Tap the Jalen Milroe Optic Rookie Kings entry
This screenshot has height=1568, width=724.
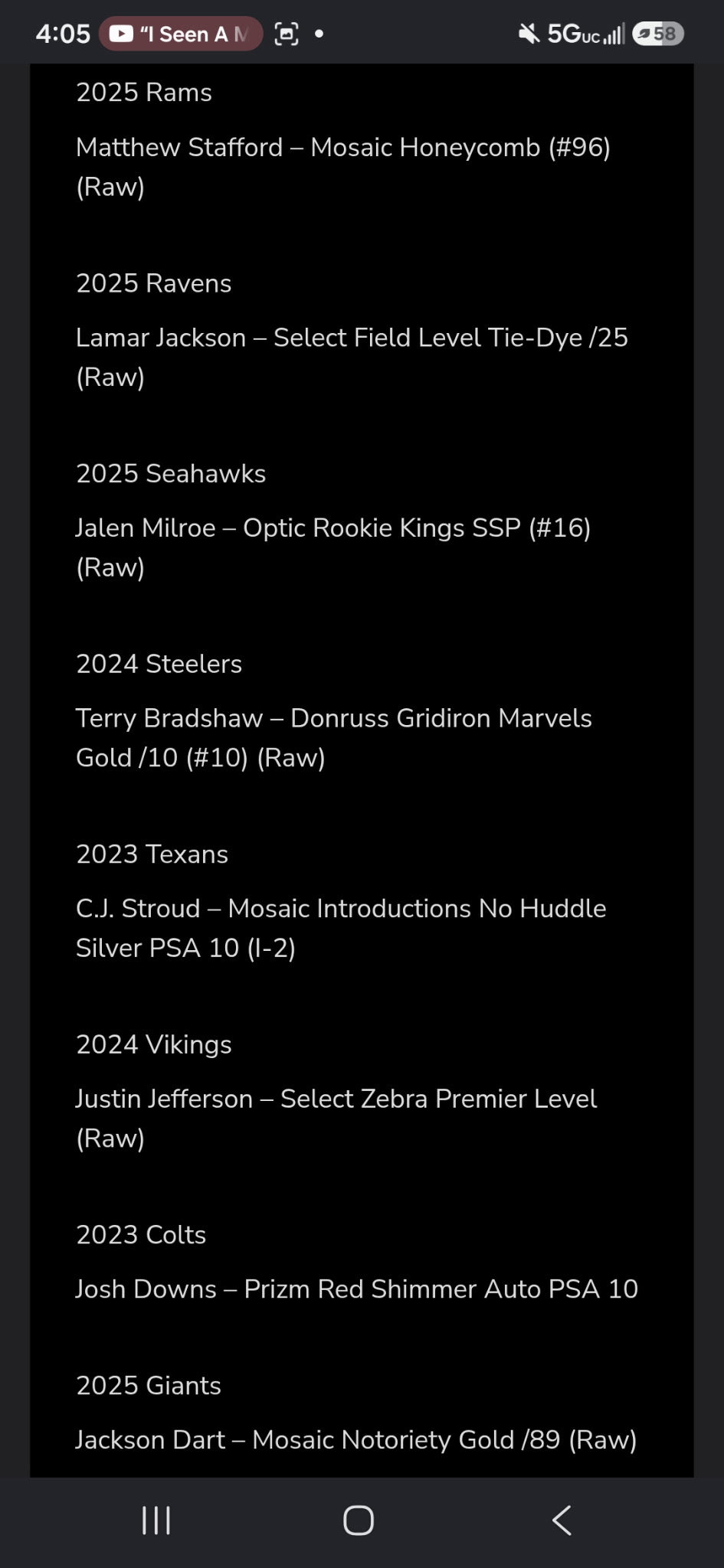(333, 547)
